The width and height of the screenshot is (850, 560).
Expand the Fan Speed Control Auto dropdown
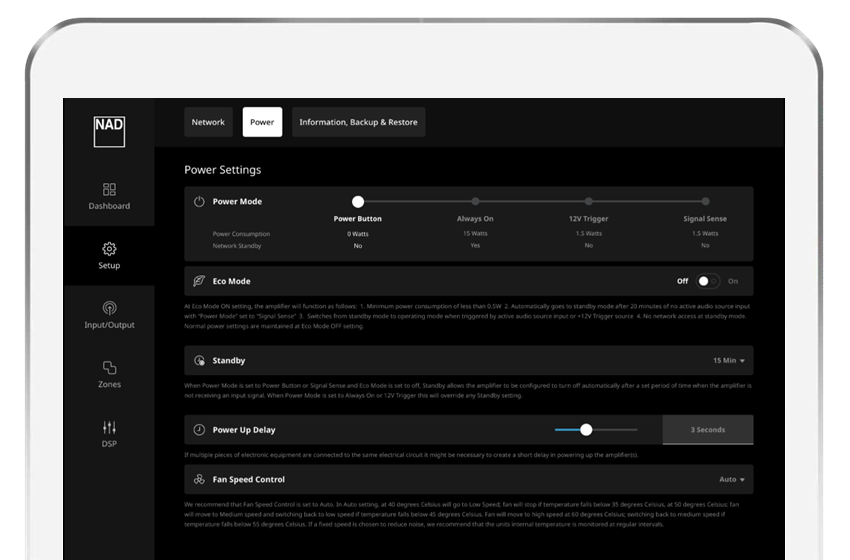click(x=733, y=479)
